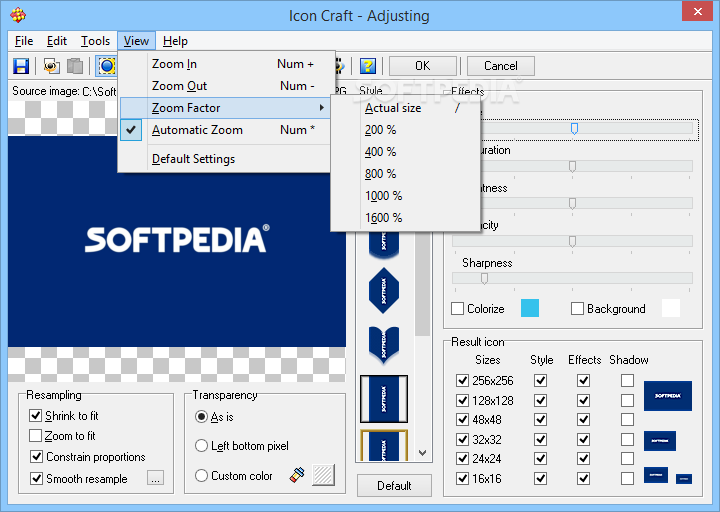
Task: Uncheck Effects for the 24x24 size
Action: 584,458
